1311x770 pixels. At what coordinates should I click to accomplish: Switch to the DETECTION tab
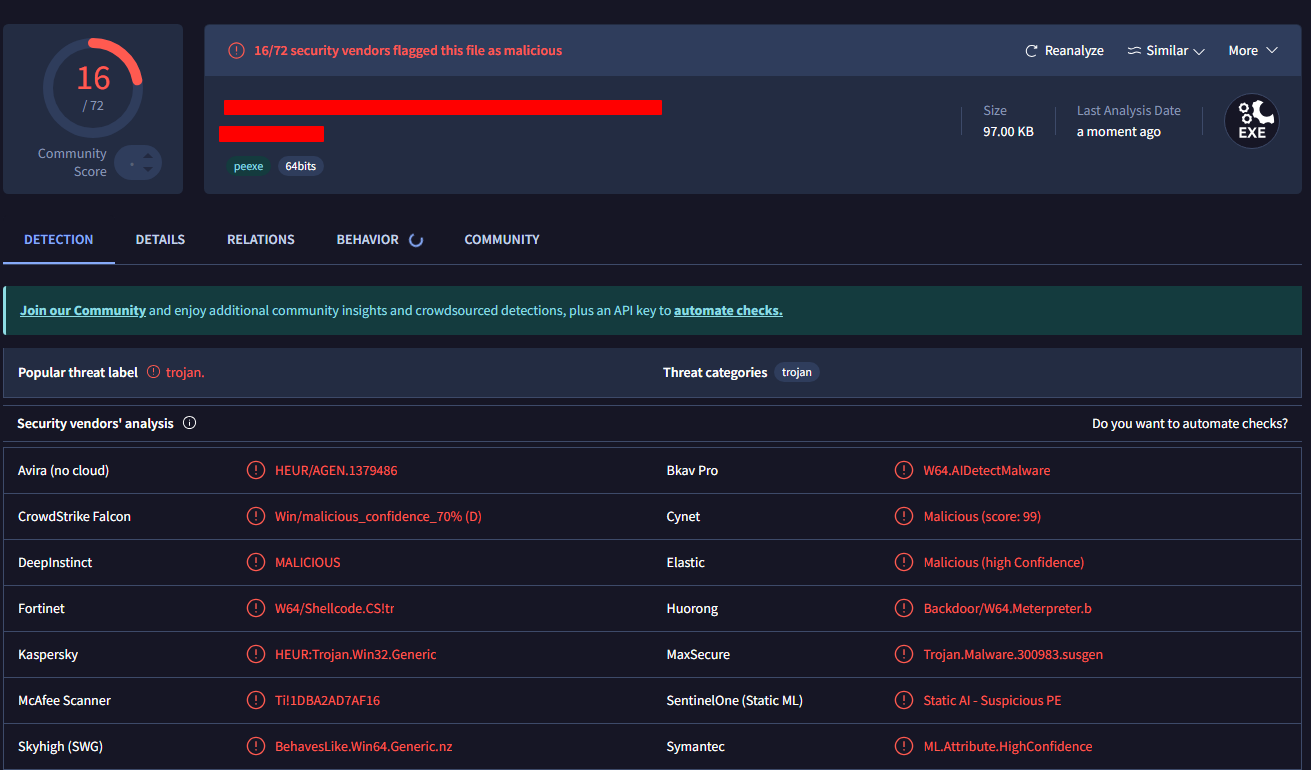click(59, 240)
